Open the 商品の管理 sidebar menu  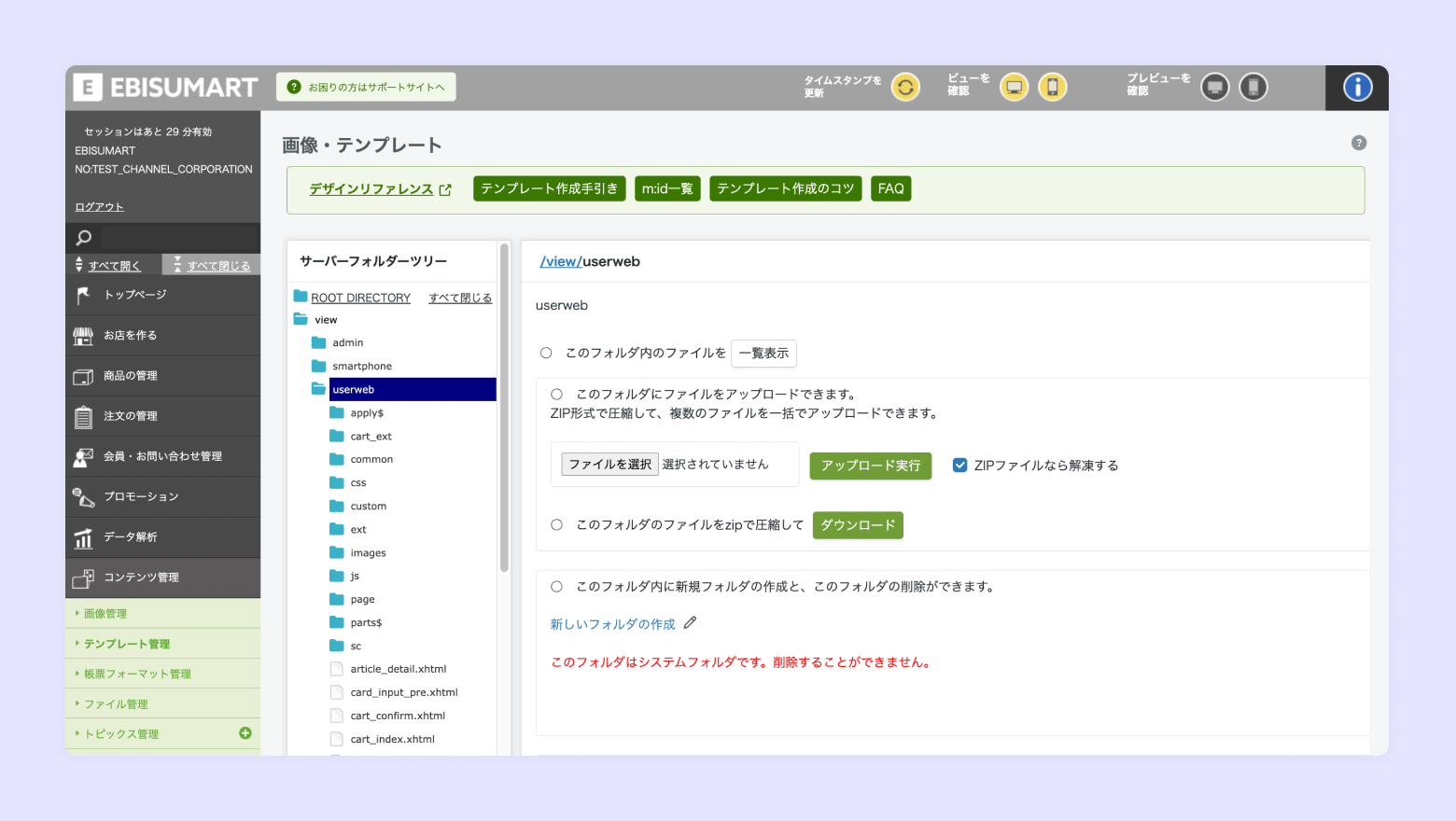[131, 376]
